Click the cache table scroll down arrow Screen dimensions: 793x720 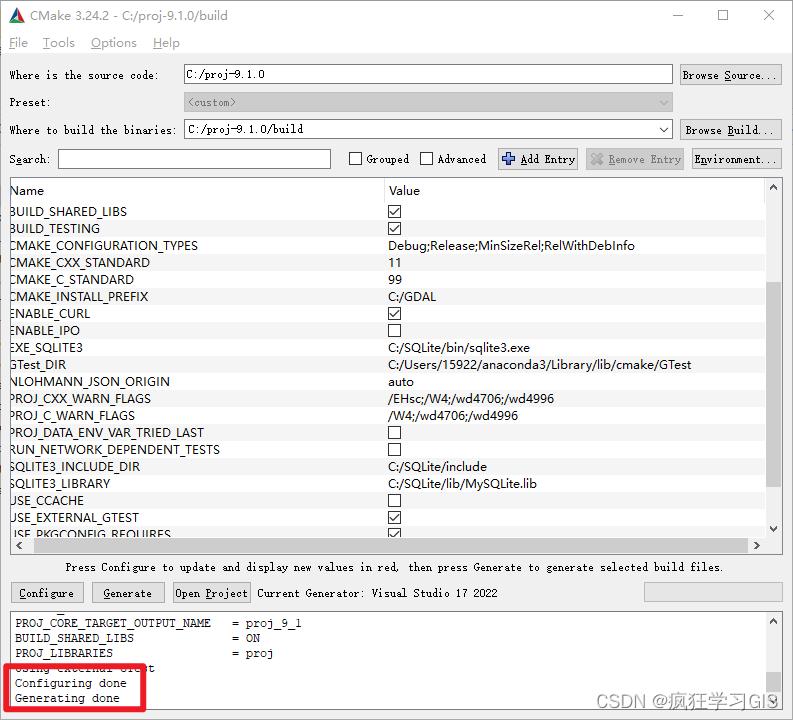[x=773, y=528]
